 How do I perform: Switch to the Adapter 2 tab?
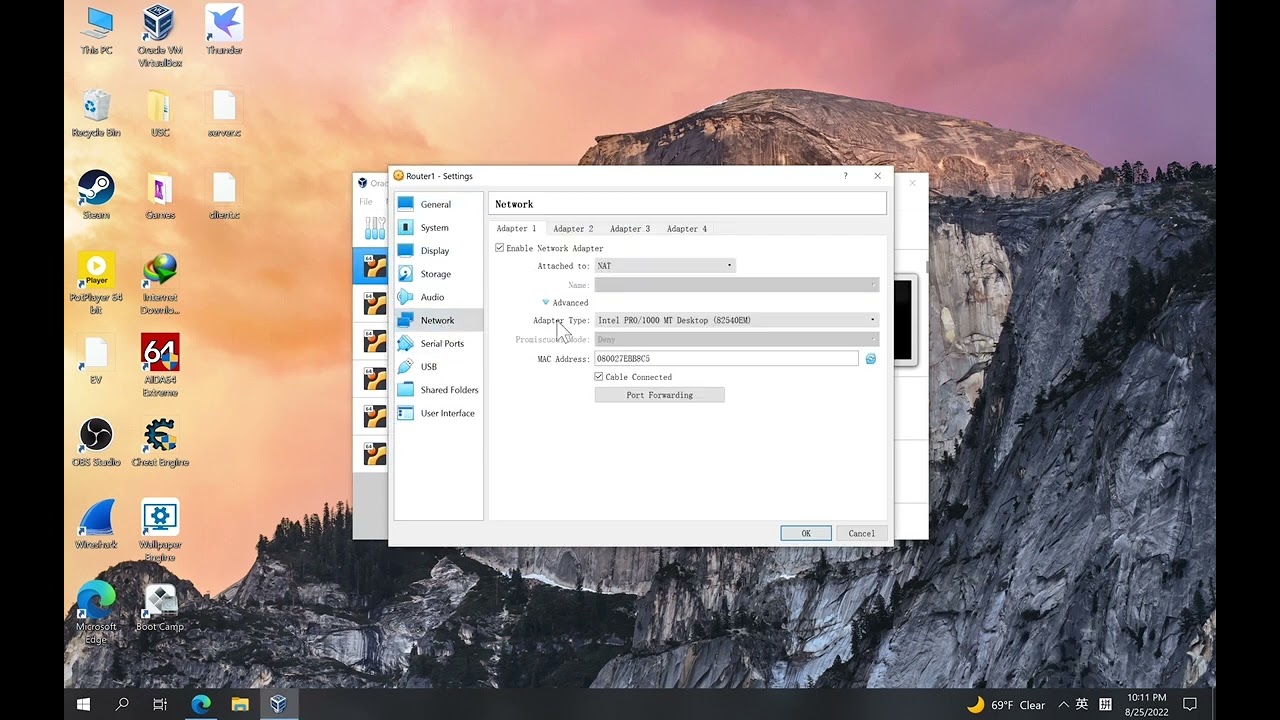coord(573,229)
